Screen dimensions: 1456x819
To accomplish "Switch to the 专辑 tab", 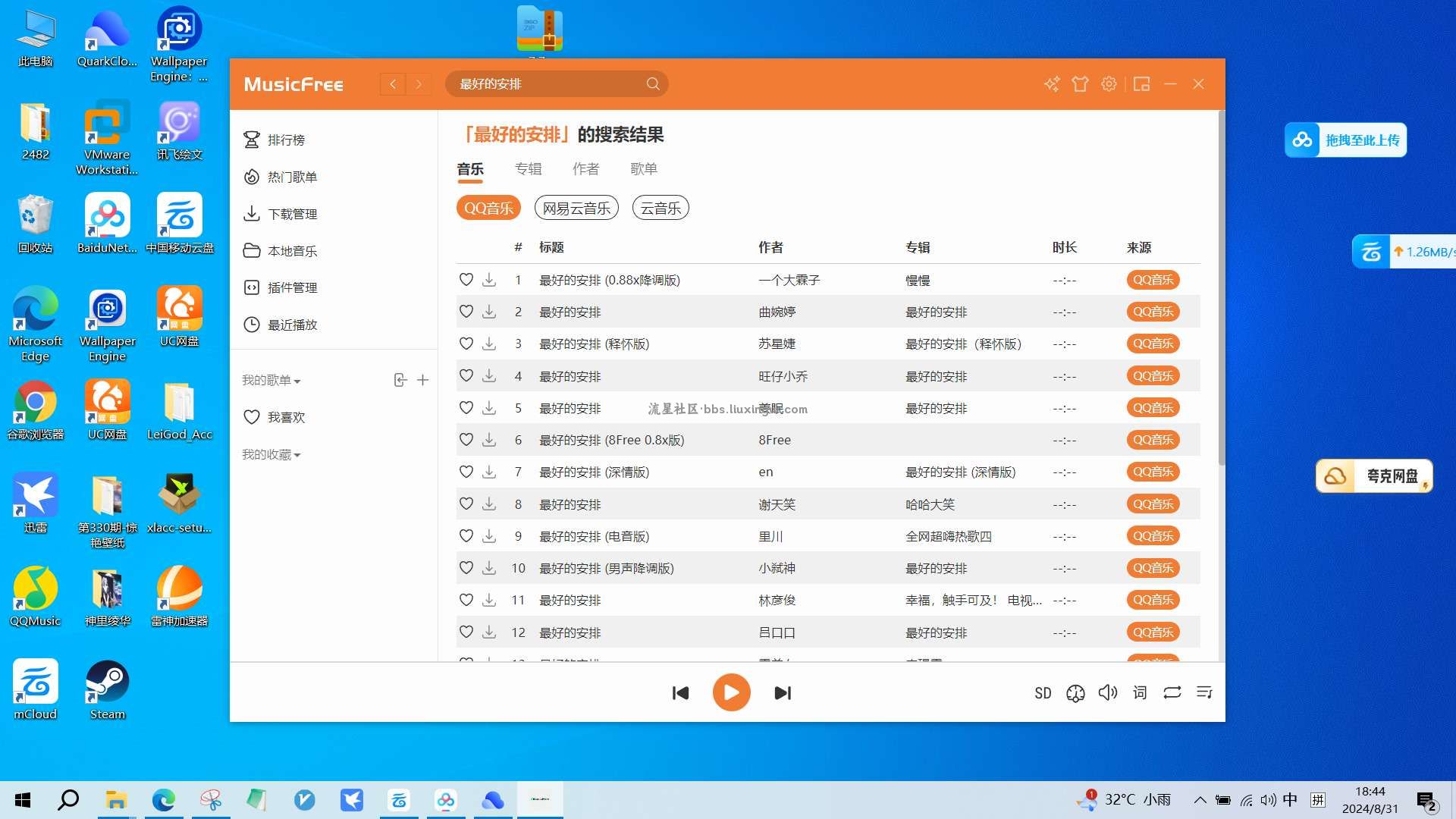I will click(x=528, y=168).
